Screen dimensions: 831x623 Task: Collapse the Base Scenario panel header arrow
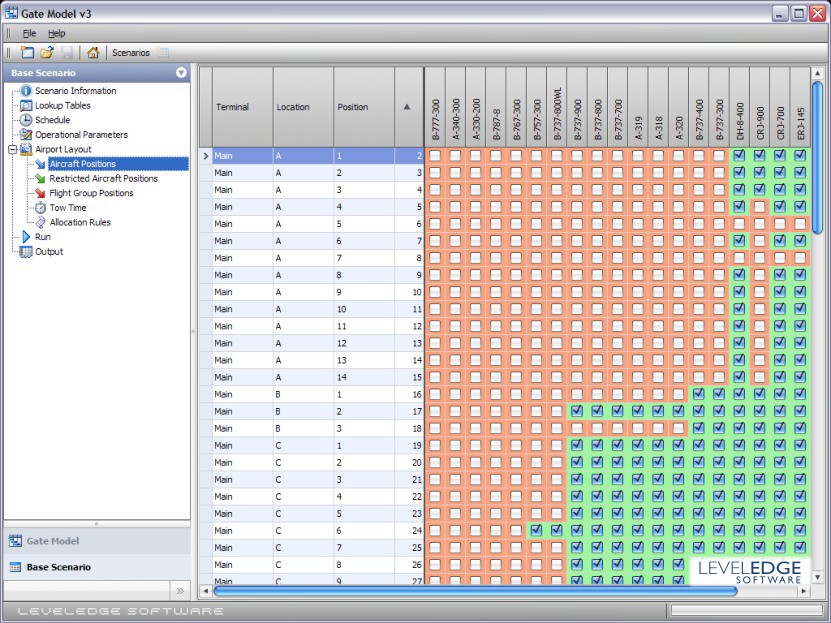click(x=181, y=73)
